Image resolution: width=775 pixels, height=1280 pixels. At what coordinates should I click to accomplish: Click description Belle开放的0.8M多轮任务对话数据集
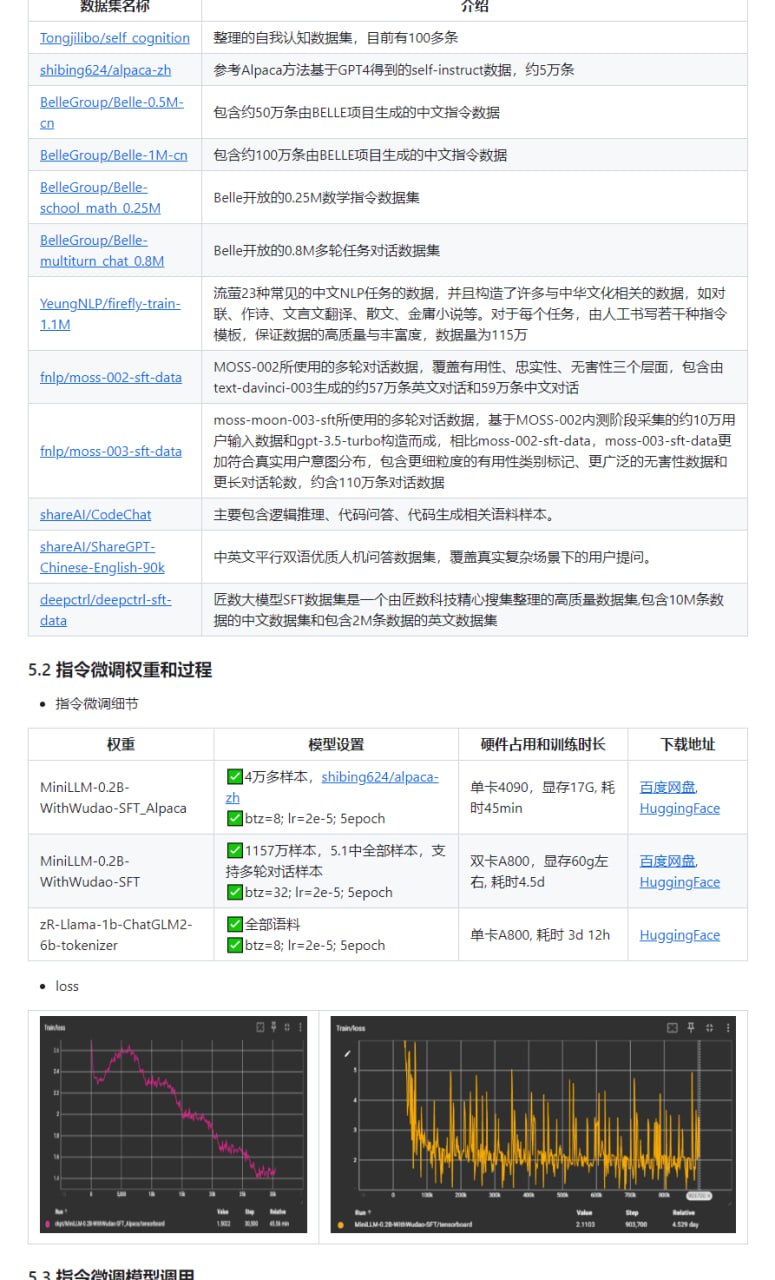coord(327,250)
